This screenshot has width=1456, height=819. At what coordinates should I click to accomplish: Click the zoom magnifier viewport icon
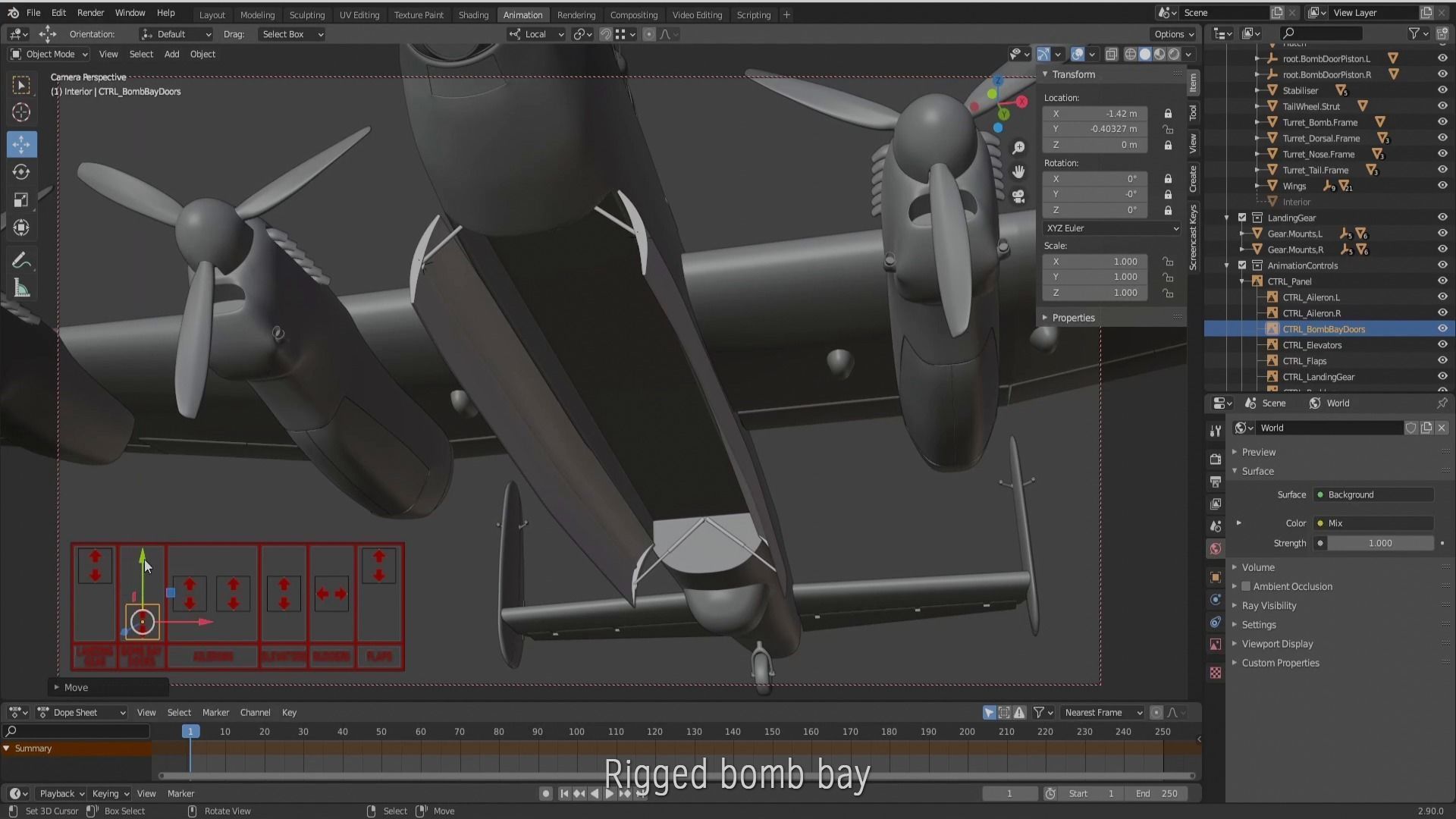click(x=1018, y=147)
